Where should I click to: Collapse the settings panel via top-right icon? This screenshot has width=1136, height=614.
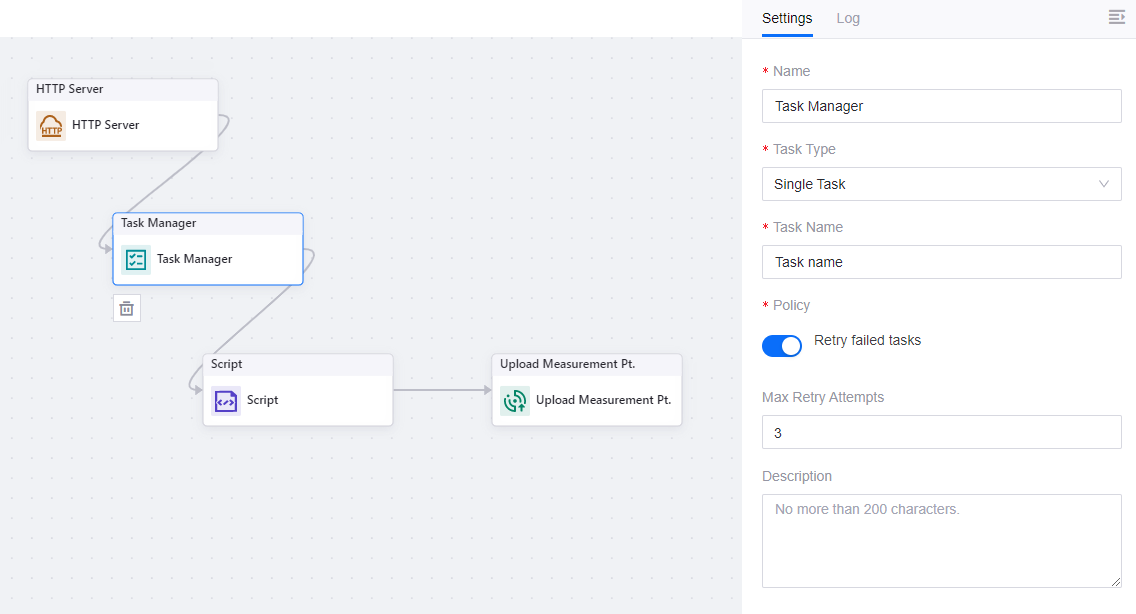click(x=1117, y=17)
